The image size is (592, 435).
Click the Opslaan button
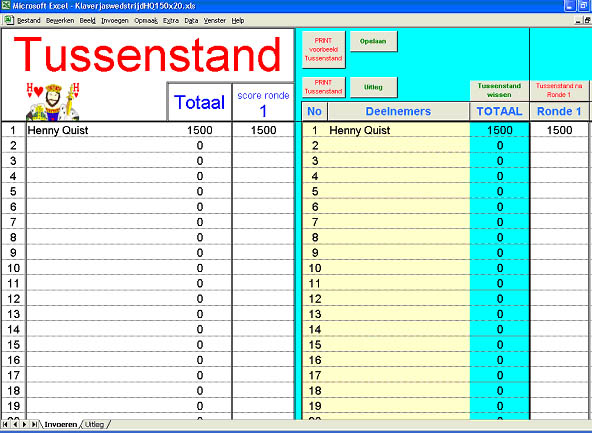point(373,41)
